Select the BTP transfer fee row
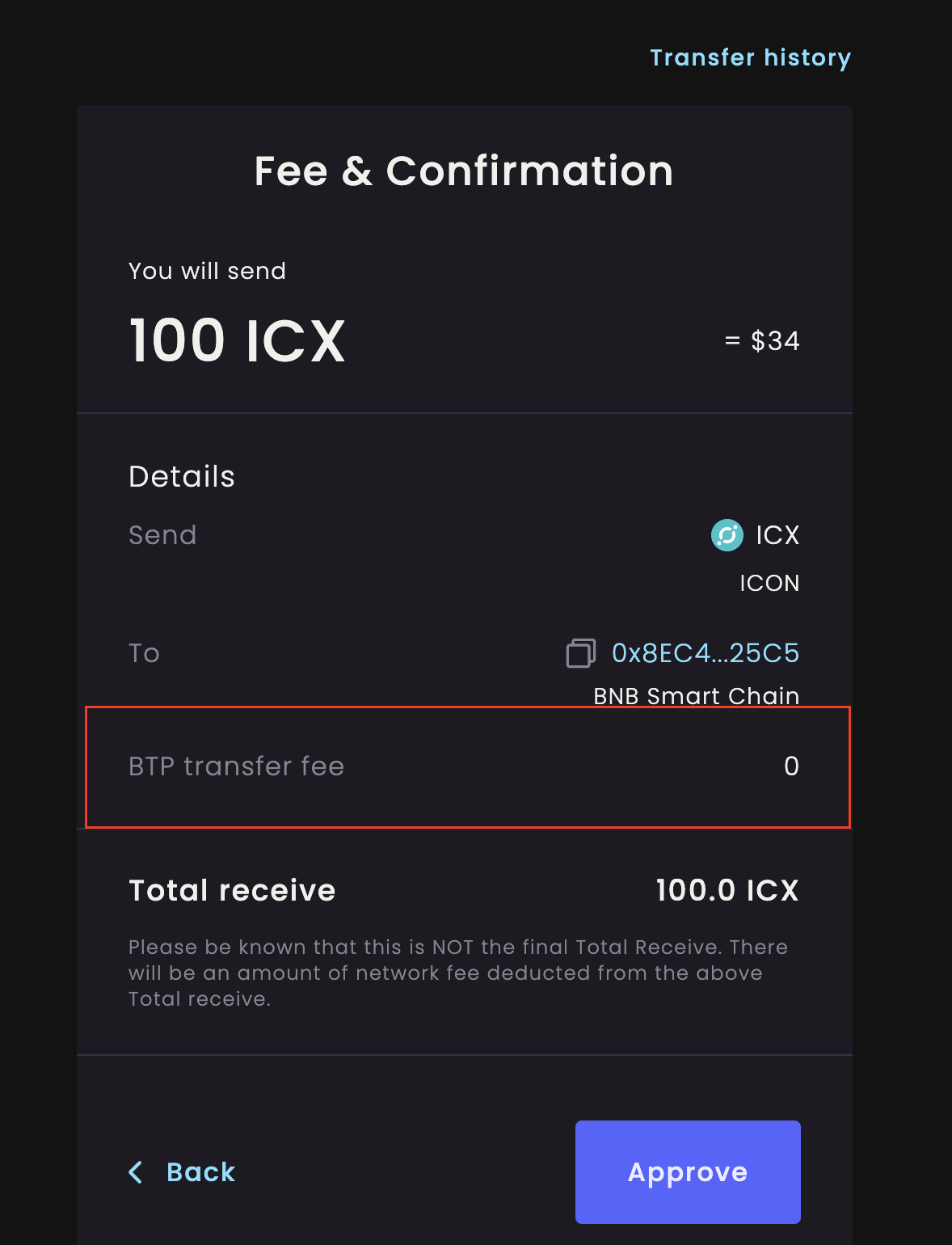The image size is (952, 1245). pos(469,766)
